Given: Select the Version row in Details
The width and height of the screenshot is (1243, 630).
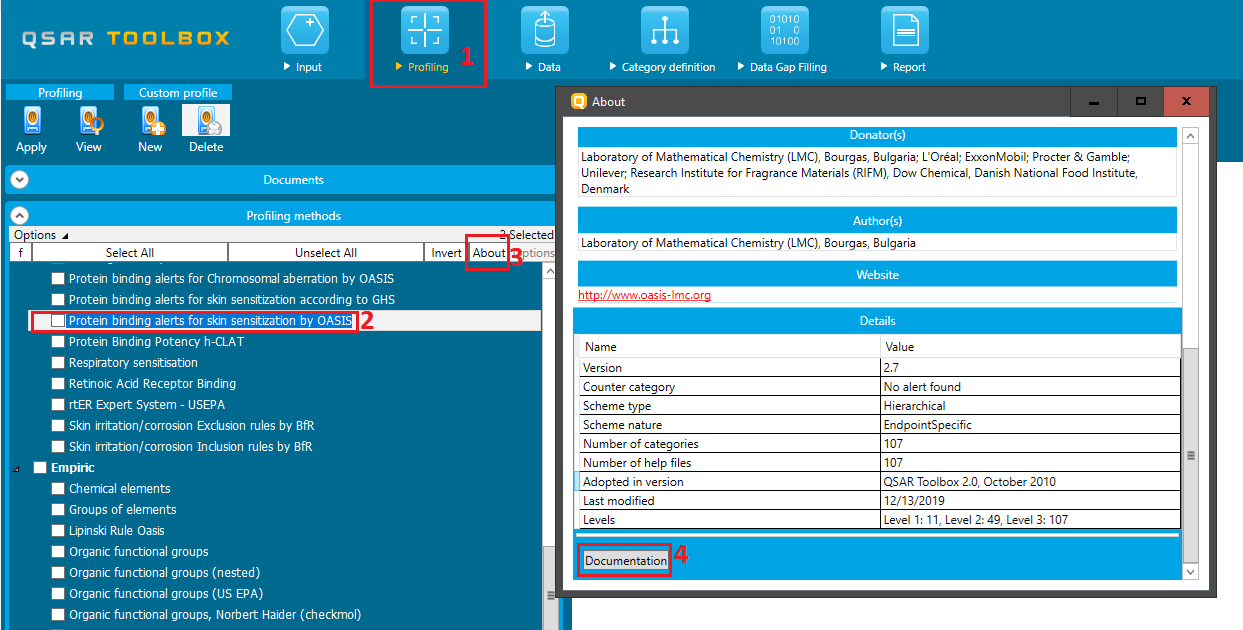Looking at the screenshot, I should click(879, 368).
